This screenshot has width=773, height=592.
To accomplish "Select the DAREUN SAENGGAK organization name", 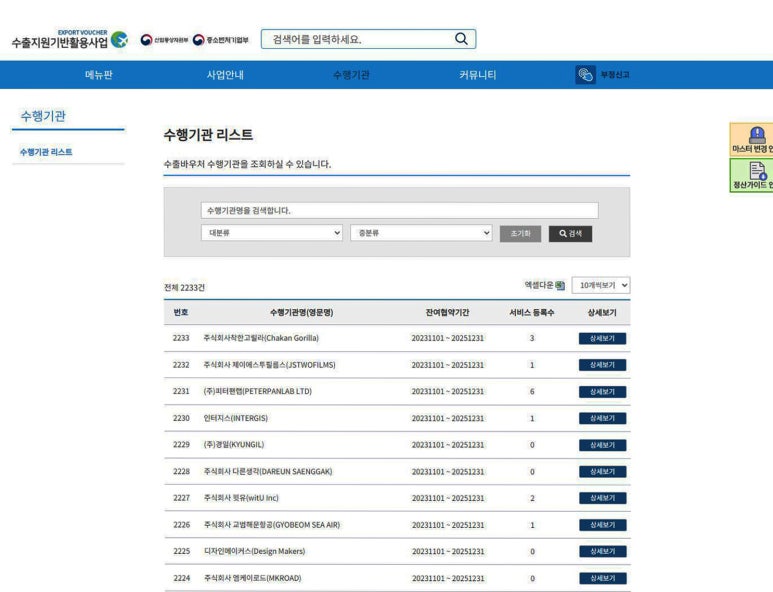I will tap(268, 472).
